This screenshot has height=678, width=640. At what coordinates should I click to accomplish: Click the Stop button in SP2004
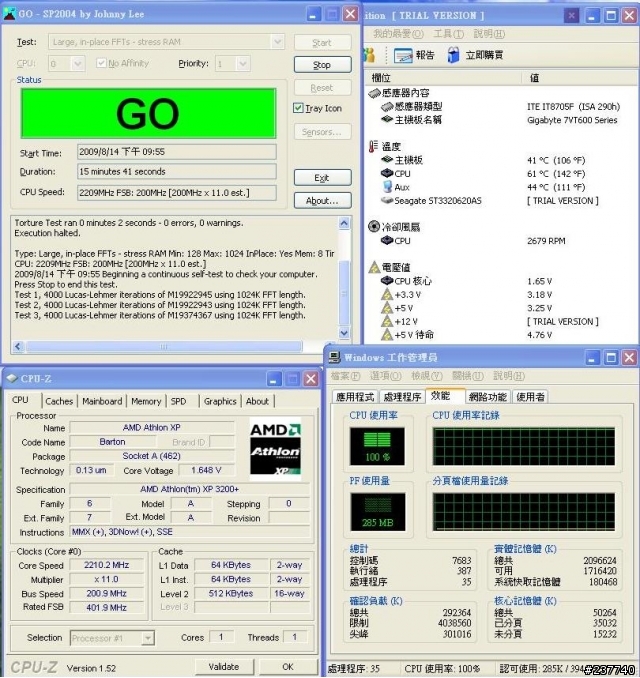point(322,65)
